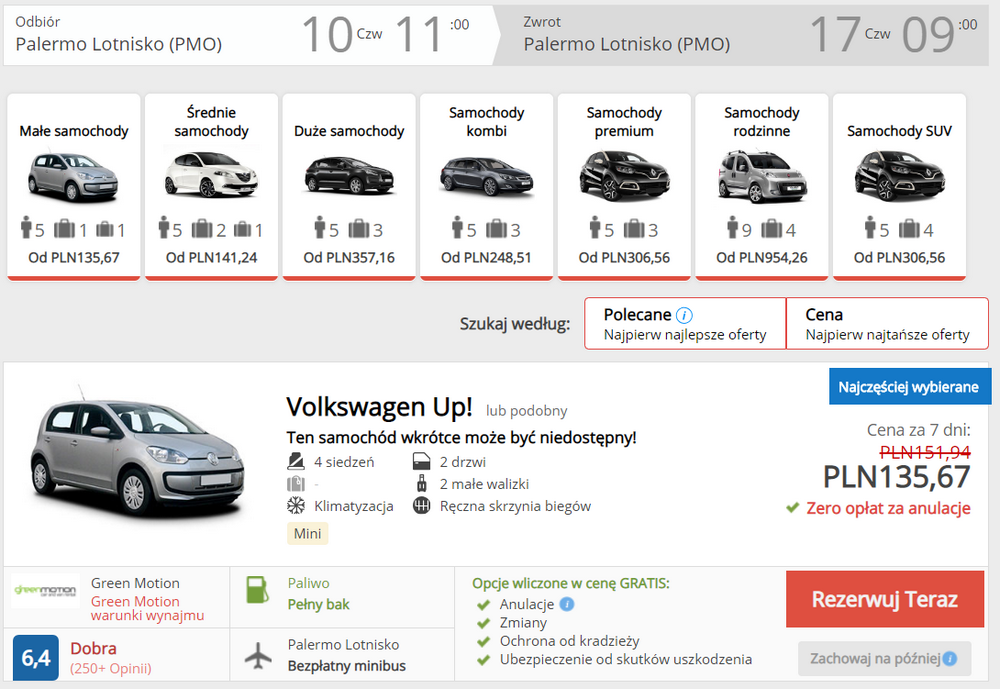Select the Samochody SUV category card

900,187
